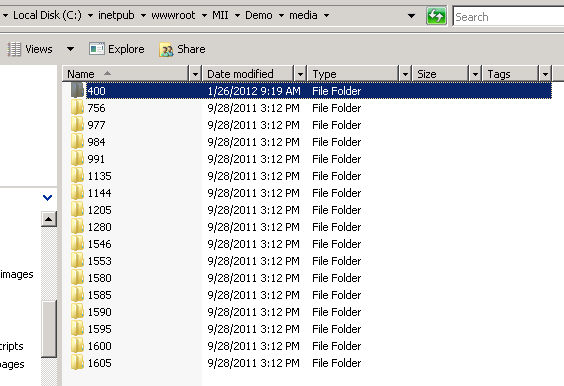The height and width of the screenshot is (386, 564).
Task: Click the selected 400 folder icon
Action: point(77,90)
